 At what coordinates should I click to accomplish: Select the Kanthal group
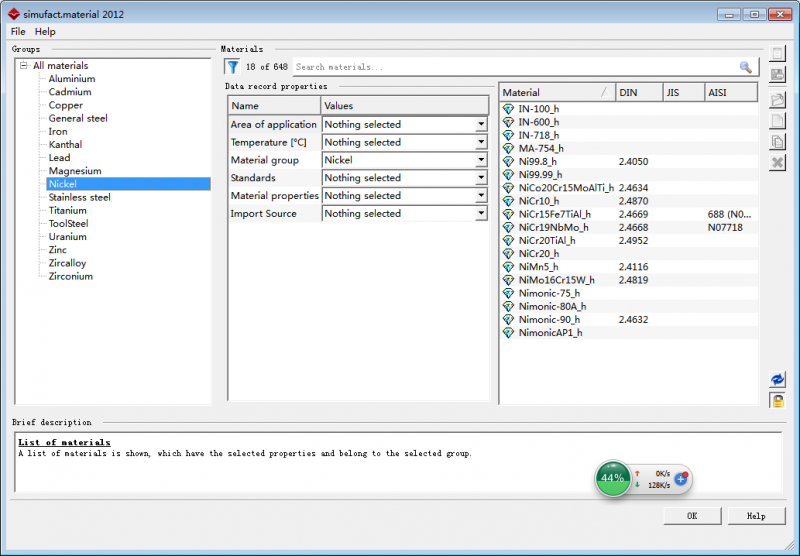point(65,144)
